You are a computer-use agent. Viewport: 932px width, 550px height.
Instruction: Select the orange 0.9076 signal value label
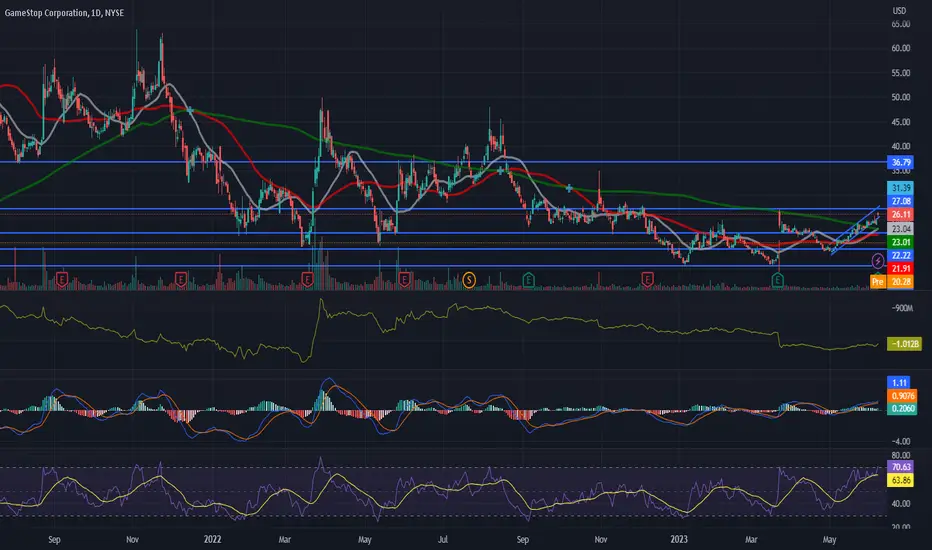(x=902, y=396)
